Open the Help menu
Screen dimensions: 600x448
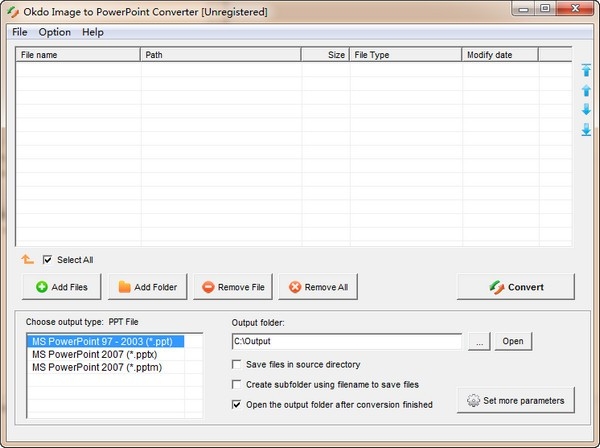pos(93,32)
